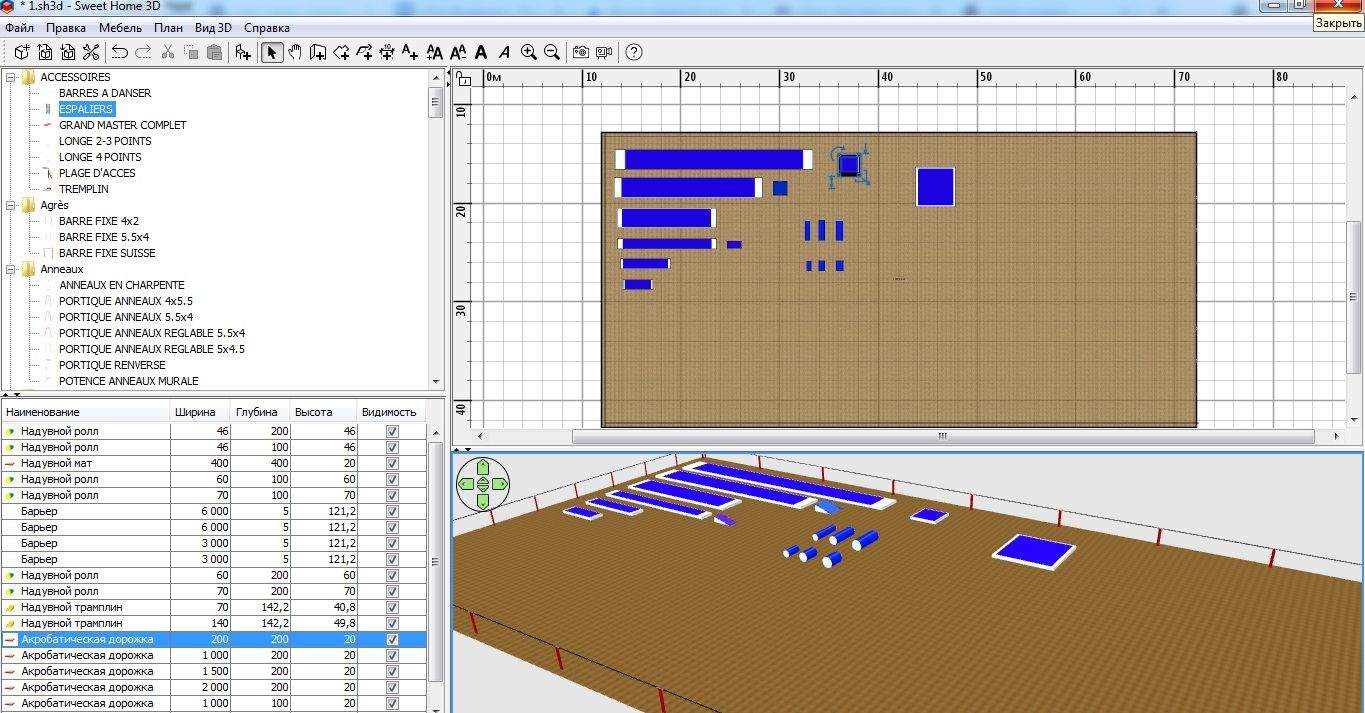Uncheck visibility for Надувной мат

pos(392,464)
